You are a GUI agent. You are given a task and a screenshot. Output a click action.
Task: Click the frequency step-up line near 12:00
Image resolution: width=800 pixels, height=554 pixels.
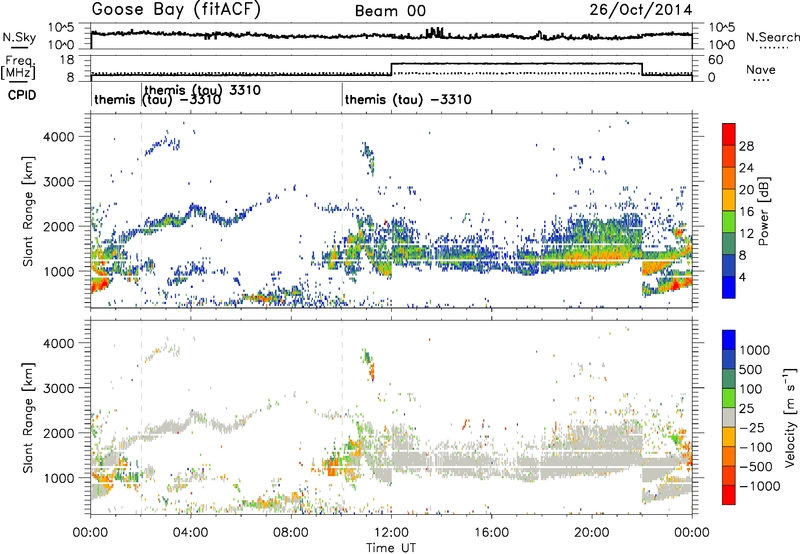coord(391,69)
